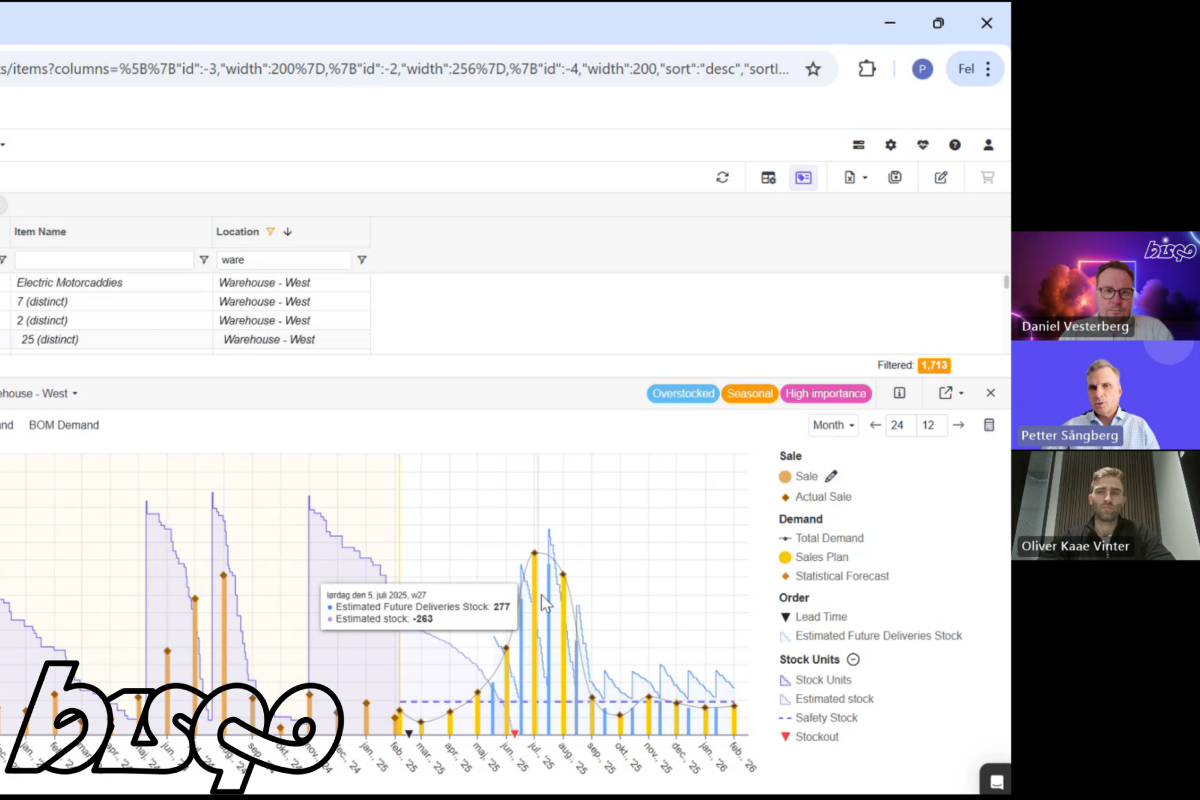Click the Location filter field containing 'ware'
This screenshot has width=1200, height=800.
click(284, 260)
